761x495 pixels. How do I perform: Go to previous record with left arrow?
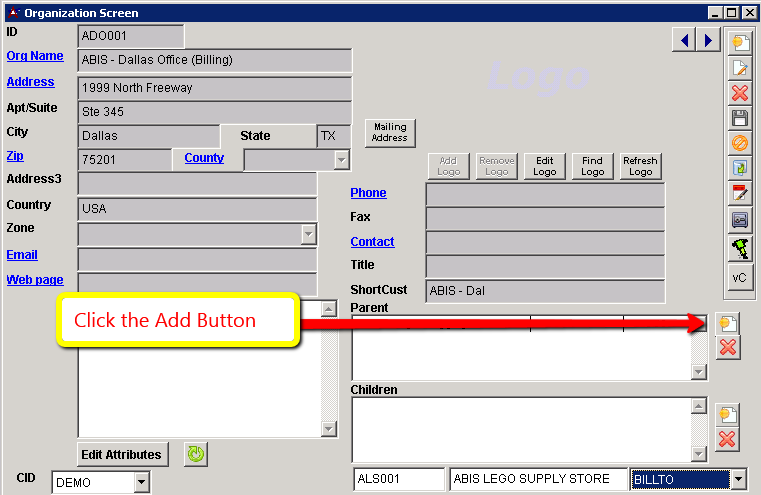pyautogui.click(x=686, y=40)
